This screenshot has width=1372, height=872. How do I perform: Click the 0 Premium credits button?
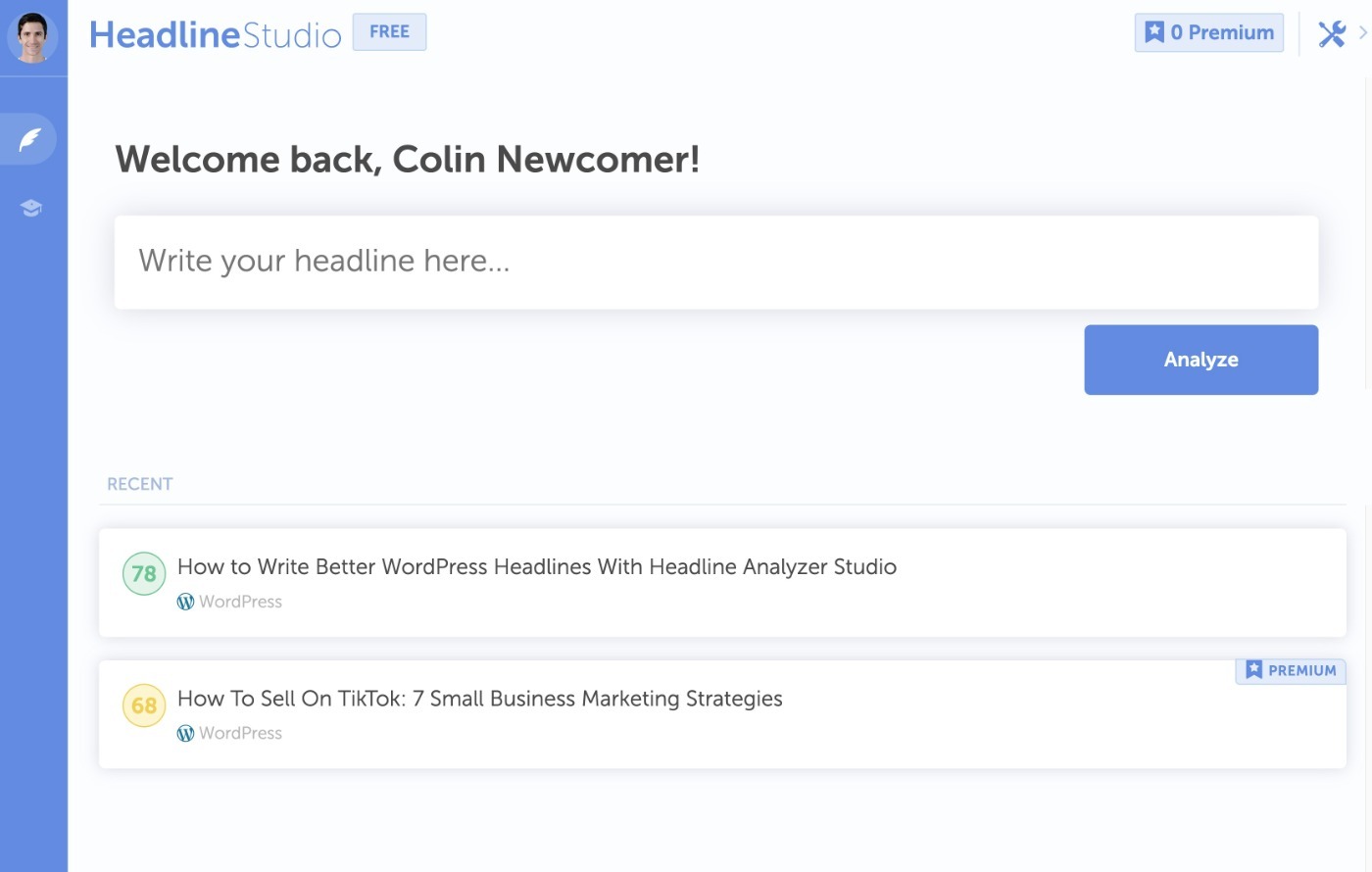(x=1208, y=32)
